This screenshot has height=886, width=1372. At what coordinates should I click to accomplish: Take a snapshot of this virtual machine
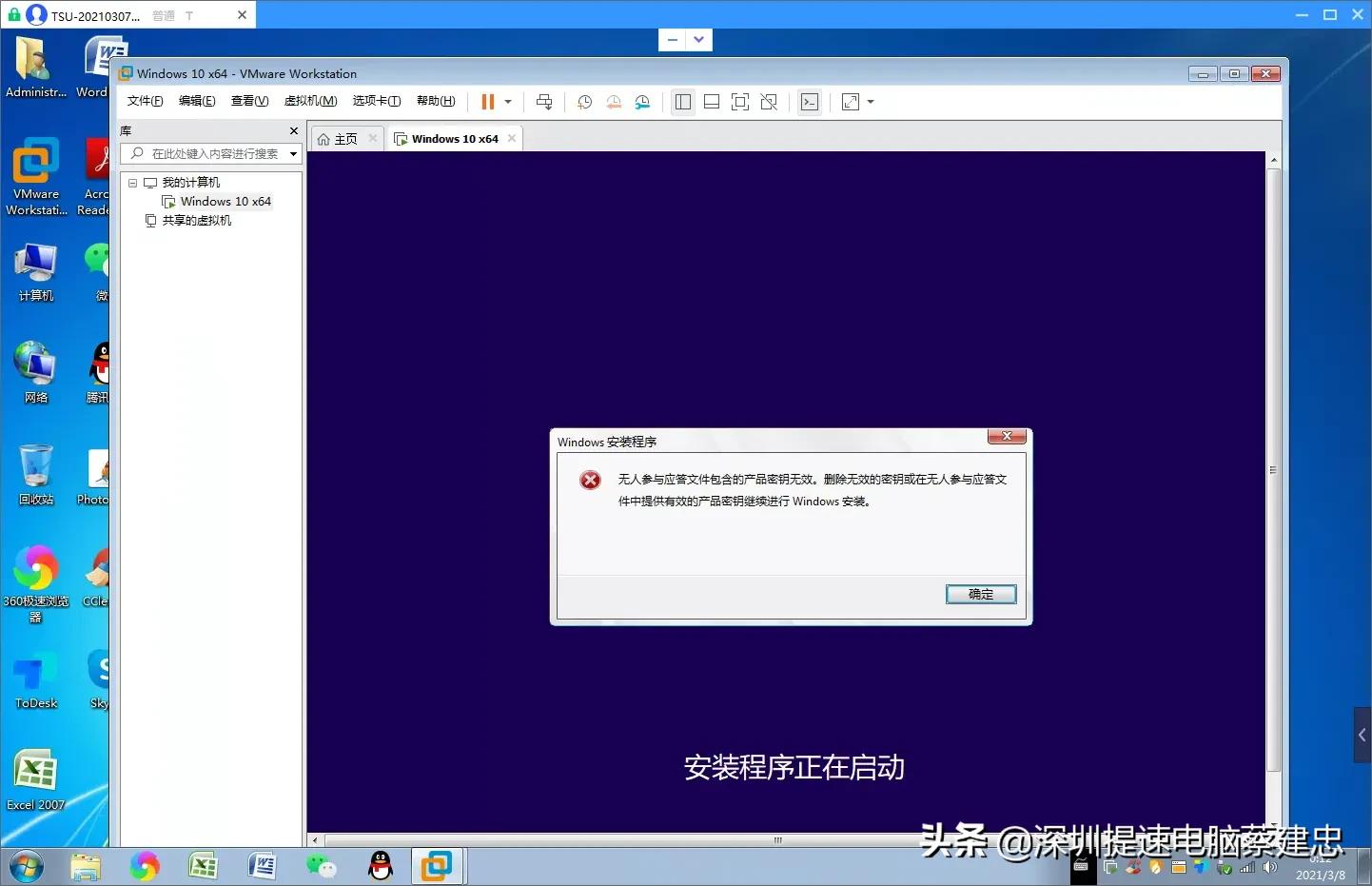[x=585, y=102]
